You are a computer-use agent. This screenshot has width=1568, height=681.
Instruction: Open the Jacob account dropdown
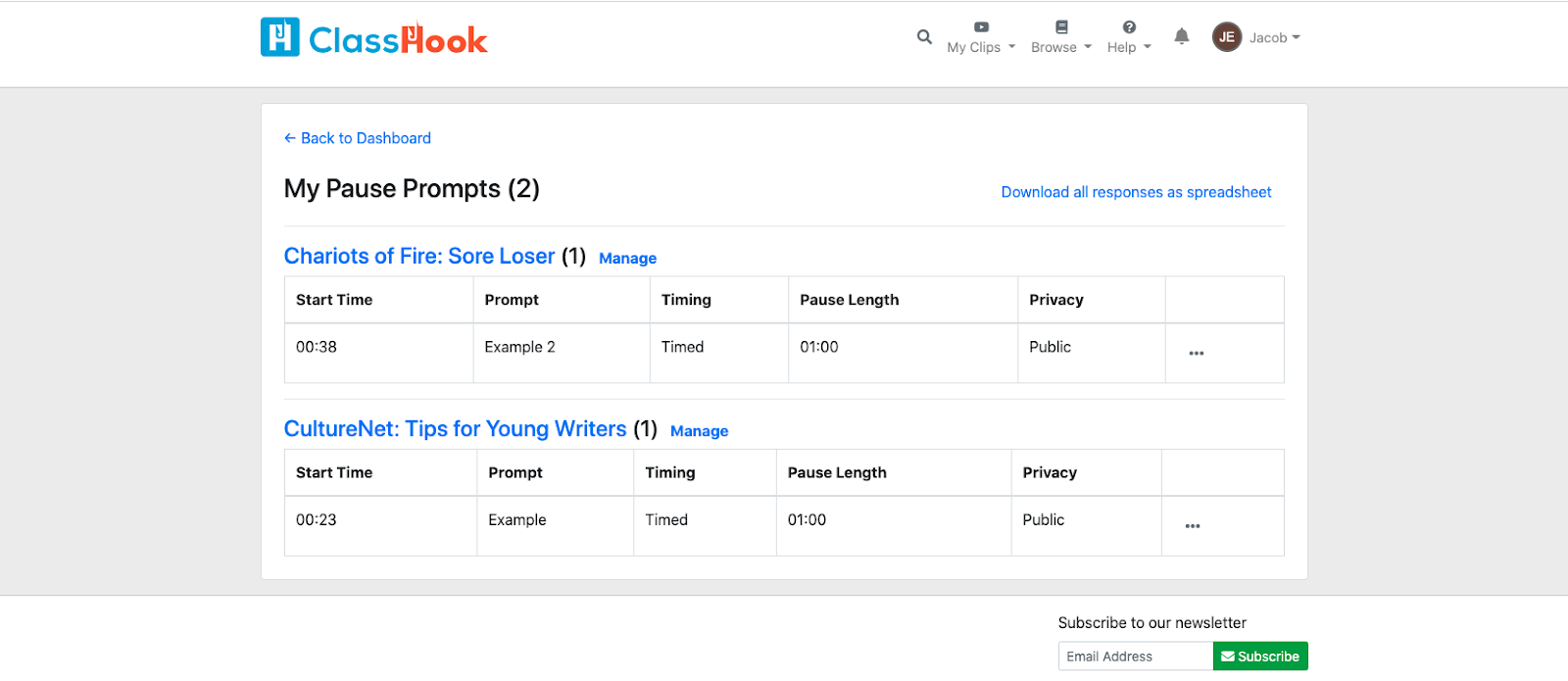(x=1274, y=38)
